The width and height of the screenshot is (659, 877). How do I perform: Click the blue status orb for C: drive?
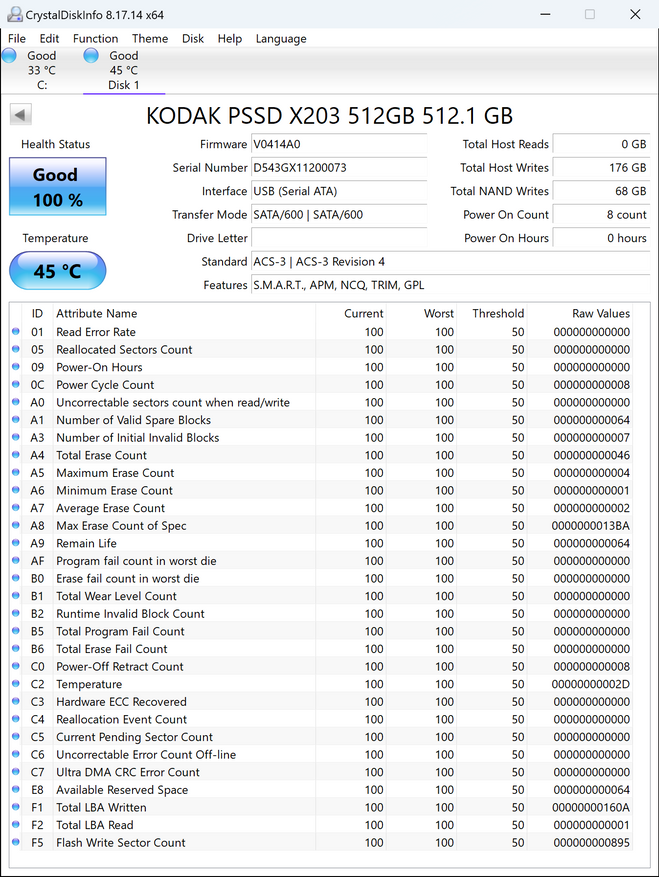pos(9,56)
